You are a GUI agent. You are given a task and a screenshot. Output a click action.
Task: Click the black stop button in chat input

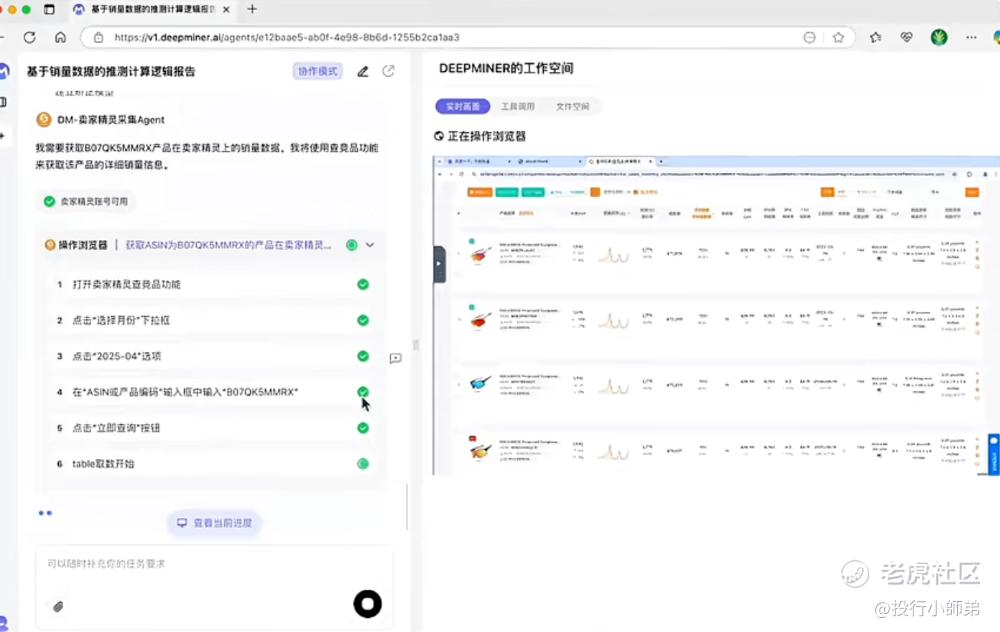point(367,603)
